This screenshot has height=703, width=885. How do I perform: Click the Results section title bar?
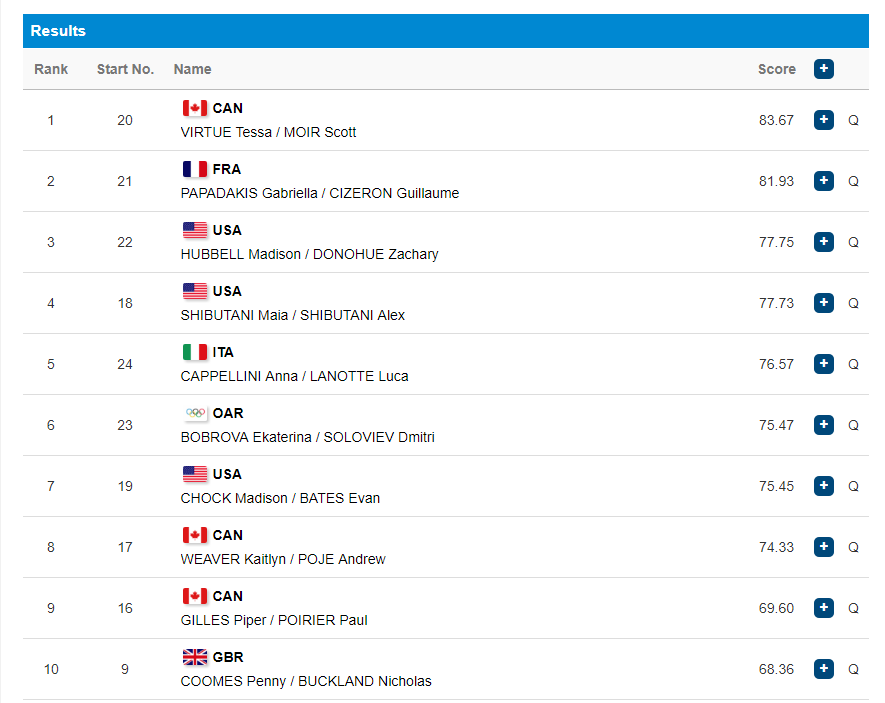coord(445,31)
